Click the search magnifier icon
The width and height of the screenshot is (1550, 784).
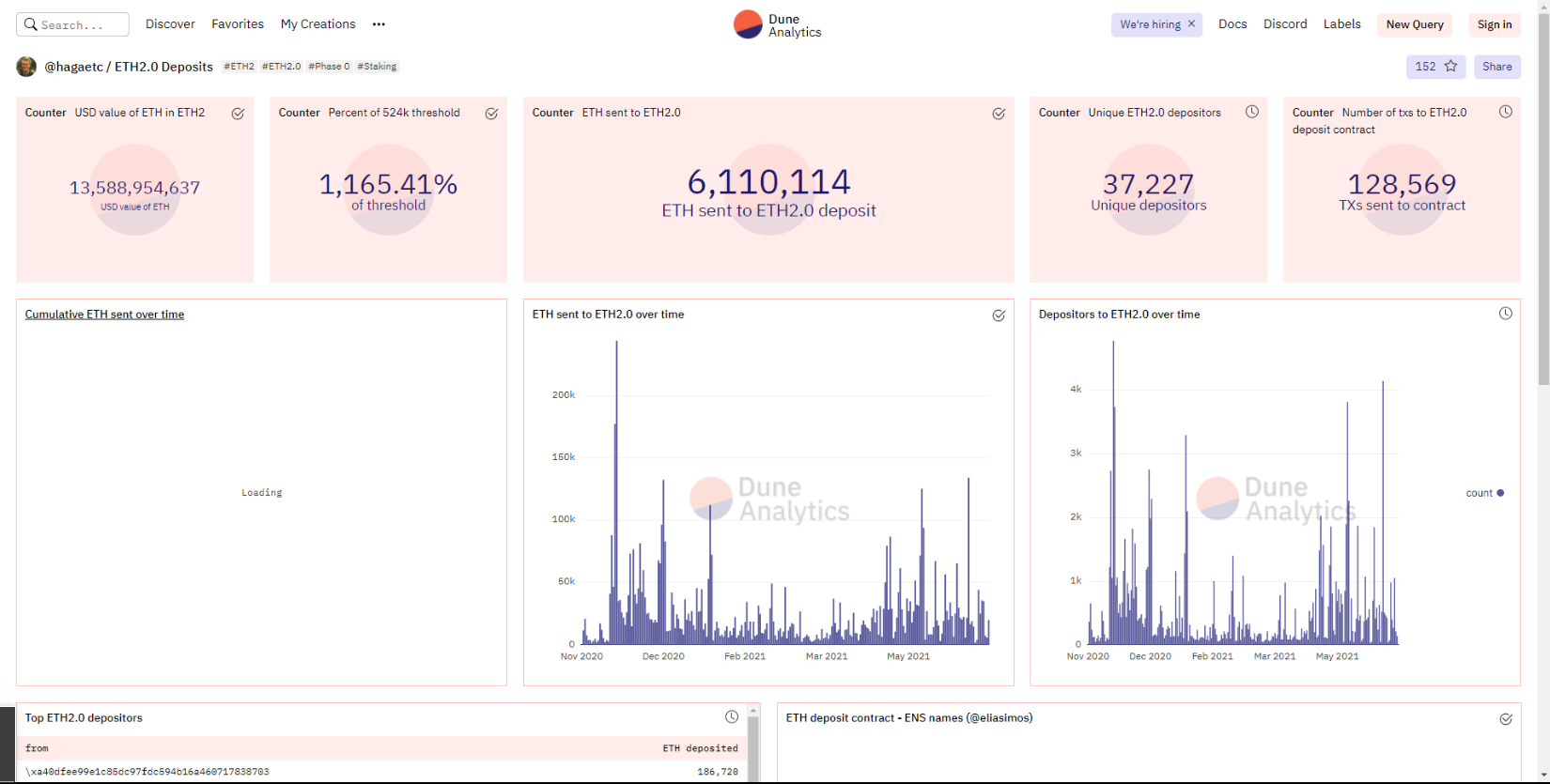[31, 24]
